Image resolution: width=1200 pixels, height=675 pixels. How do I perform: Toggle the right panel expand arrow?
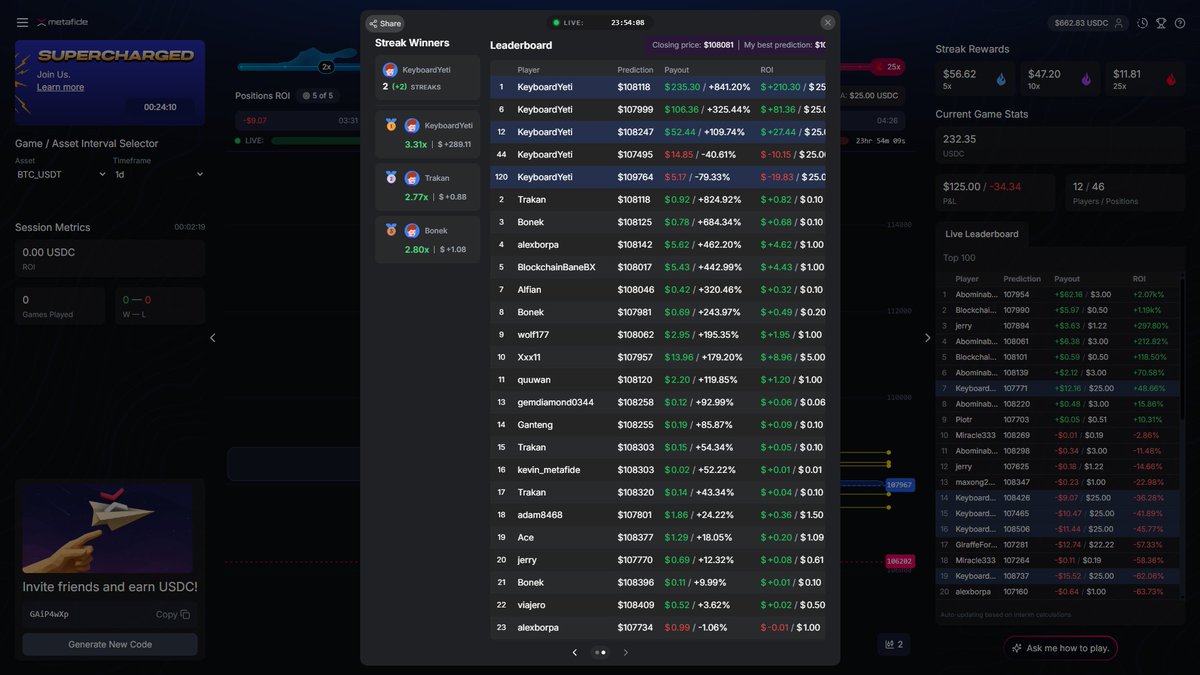tap(928, 337)
